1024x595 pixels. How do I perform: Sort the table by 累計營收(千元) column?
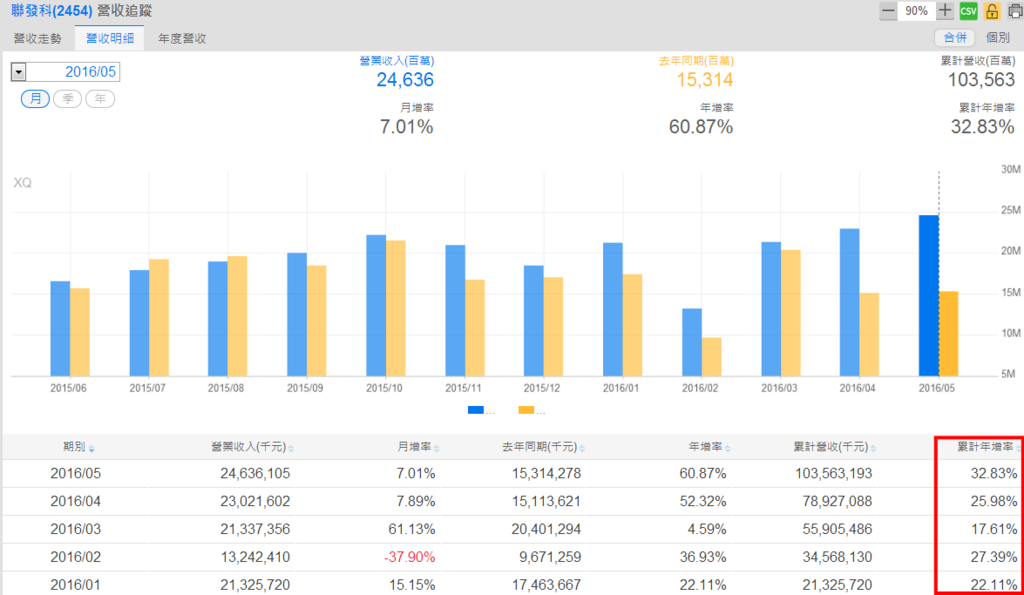835,447
